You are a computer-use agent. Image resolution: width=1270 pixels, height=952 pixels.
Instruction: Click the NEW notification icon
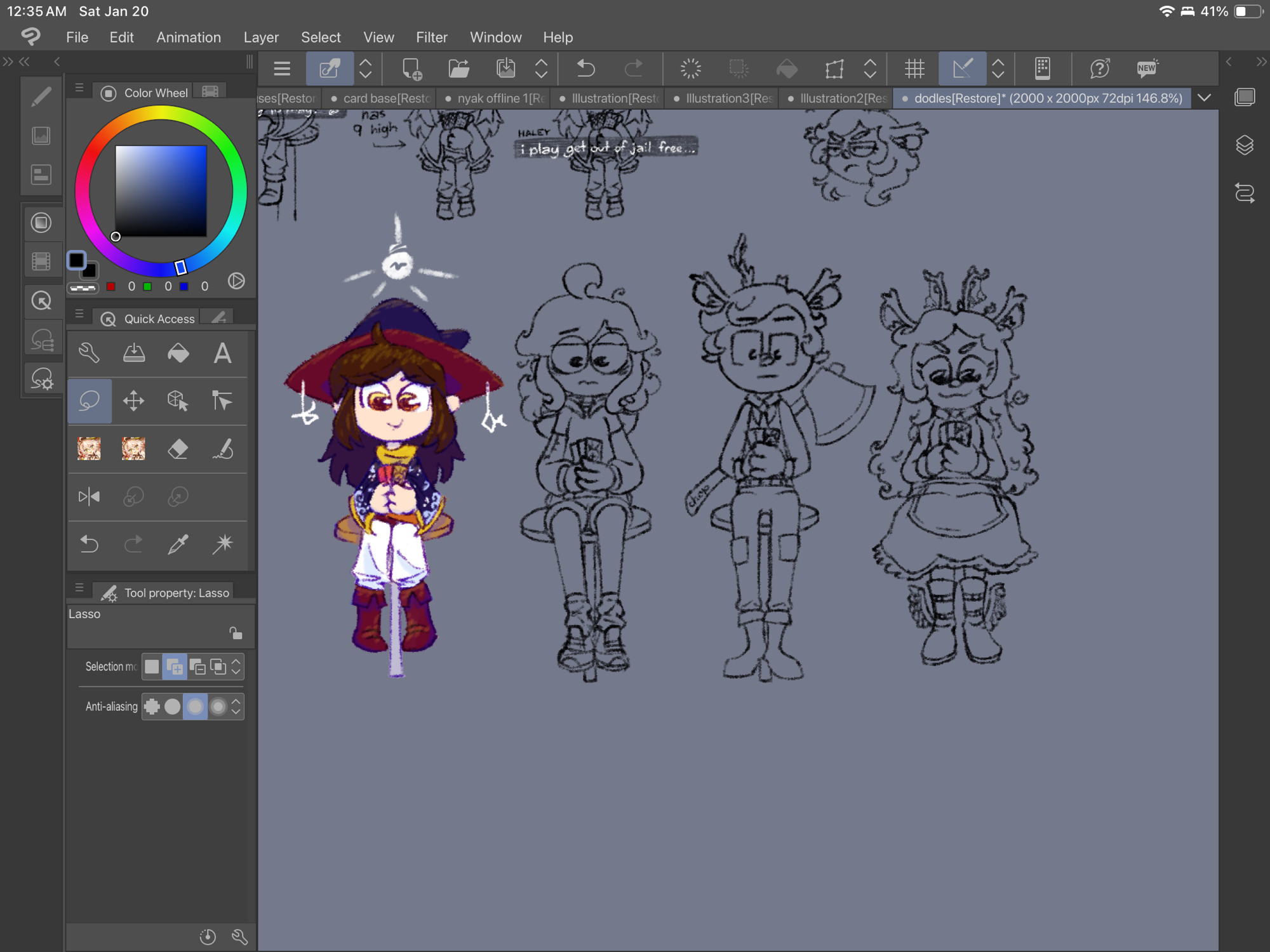[x=1147, y=69]
